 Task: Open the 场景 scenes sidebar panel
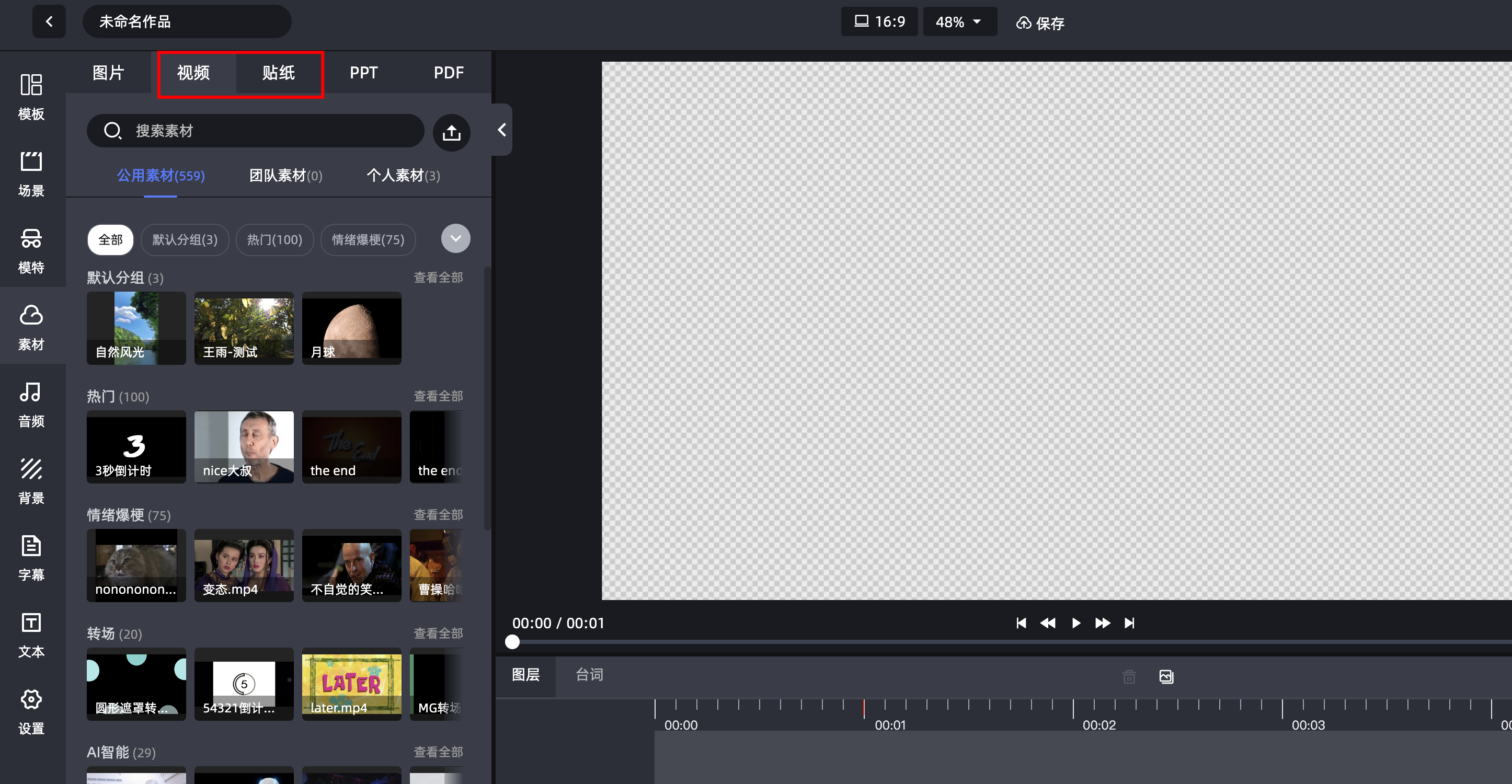[x=31, y=173]
